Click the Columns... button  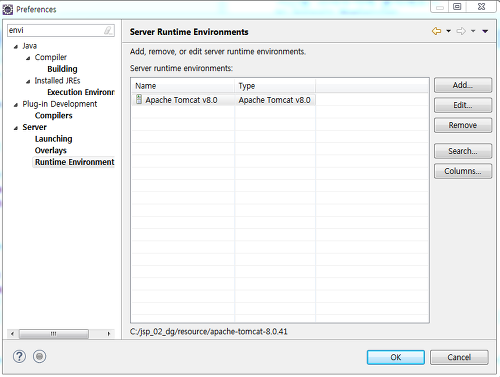(463, 171)
